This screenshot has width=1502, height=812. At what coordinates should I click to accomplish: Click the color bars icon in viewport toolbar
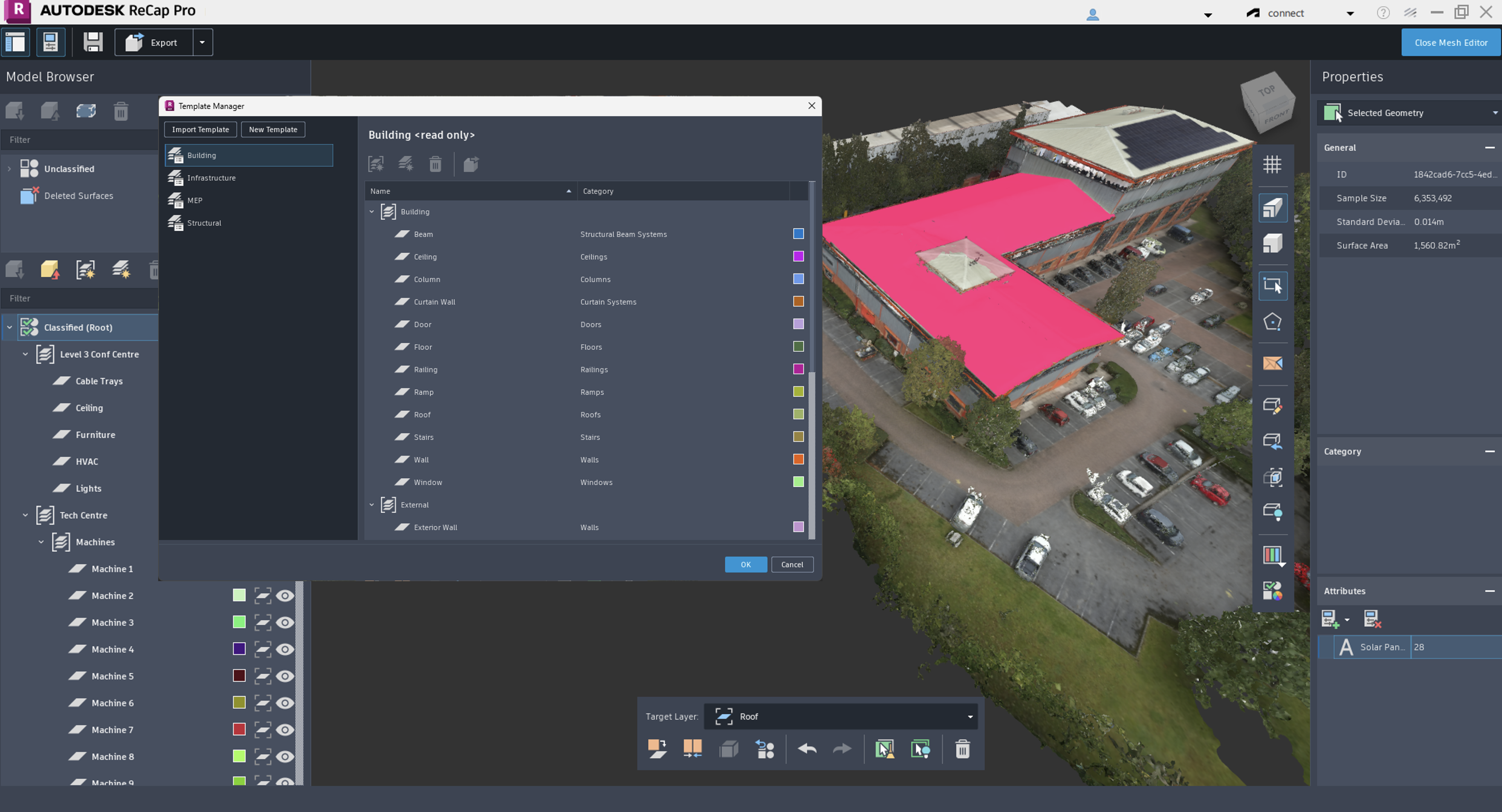click(1273, 555)
